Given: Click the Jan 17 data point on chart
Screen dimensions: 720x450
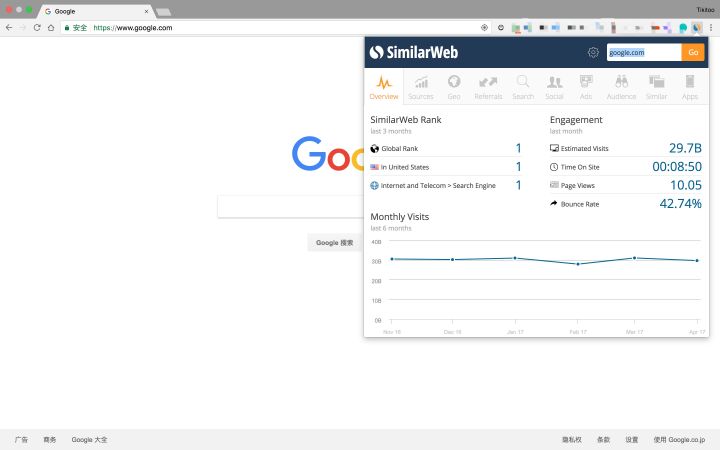Looking at the screenshot, I should pyautogui.click(x=515, y=258).
